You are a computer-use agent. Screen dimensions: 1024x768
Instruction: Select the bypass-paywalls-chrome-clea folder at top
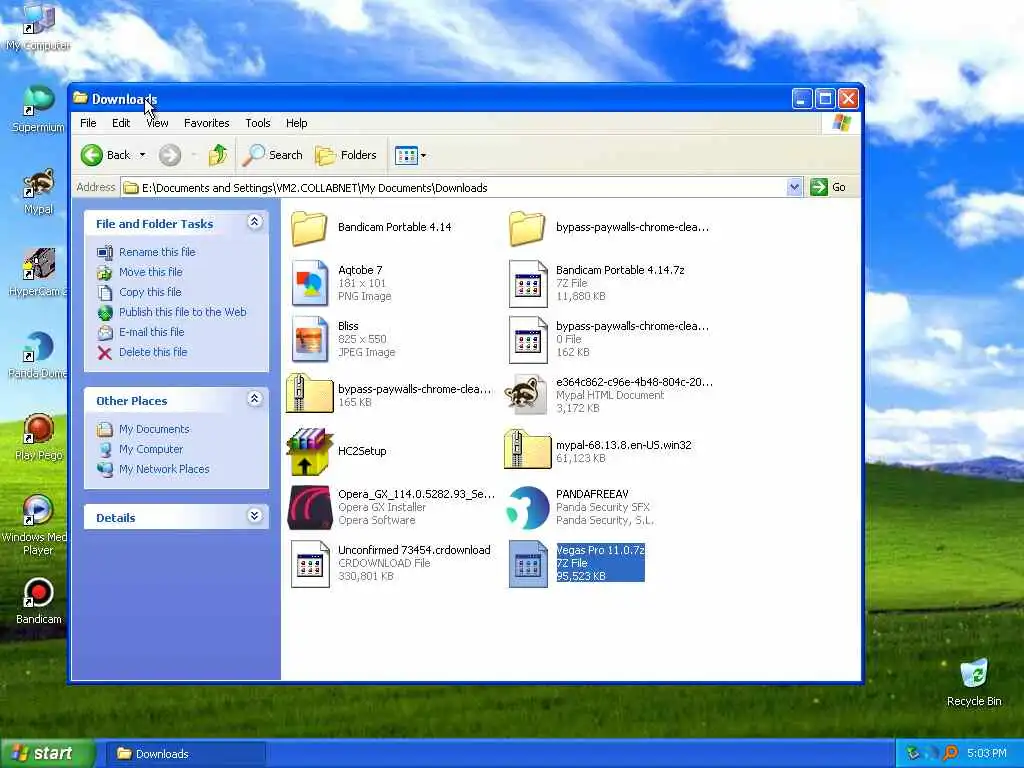(x=526, y=228)
